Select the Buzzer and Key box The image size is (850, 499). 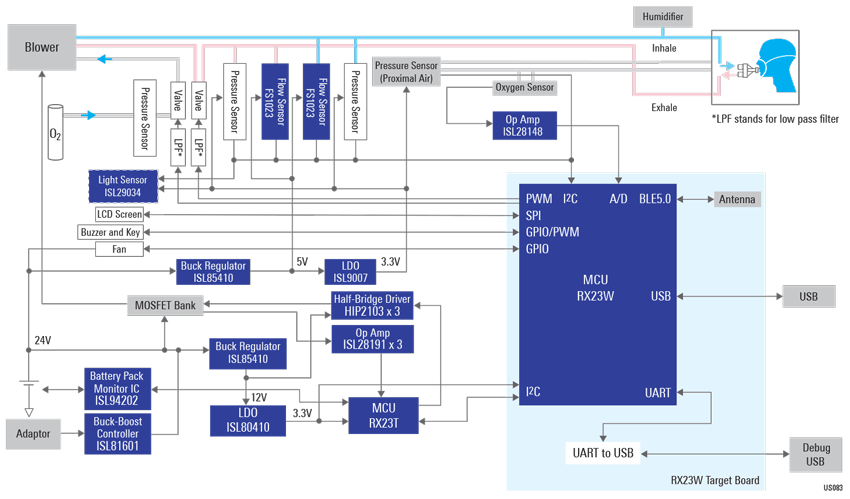(x=111, y=232)
